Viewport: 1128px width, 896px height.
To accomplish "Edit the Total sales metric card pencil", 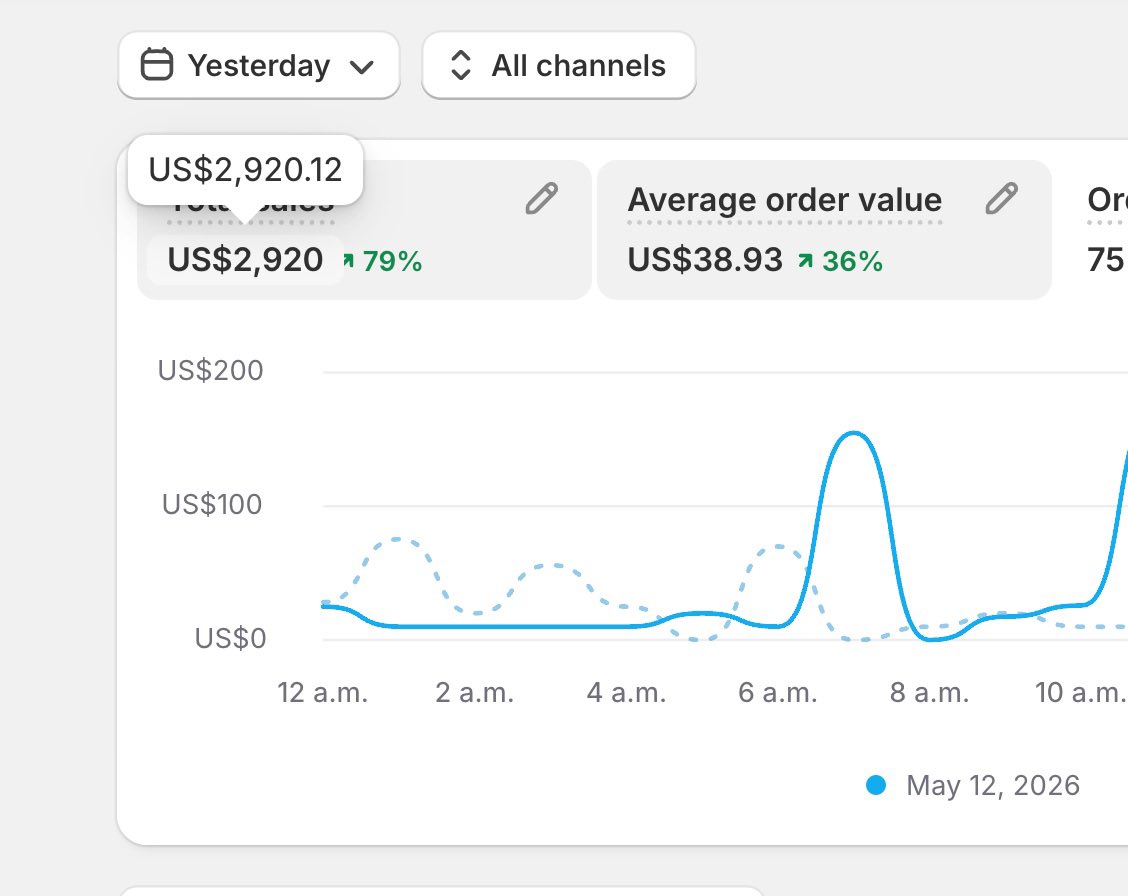I will [x=542, y=198].
